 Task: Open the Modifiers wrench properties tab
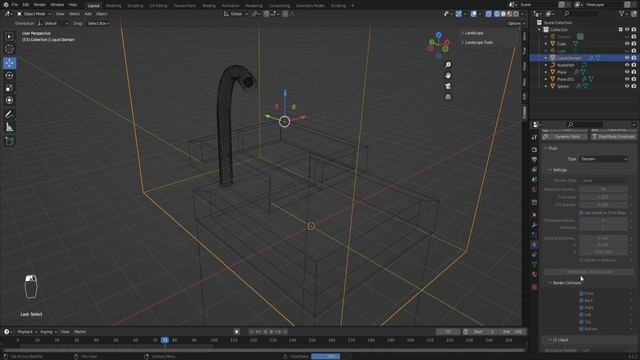(534, 225)
